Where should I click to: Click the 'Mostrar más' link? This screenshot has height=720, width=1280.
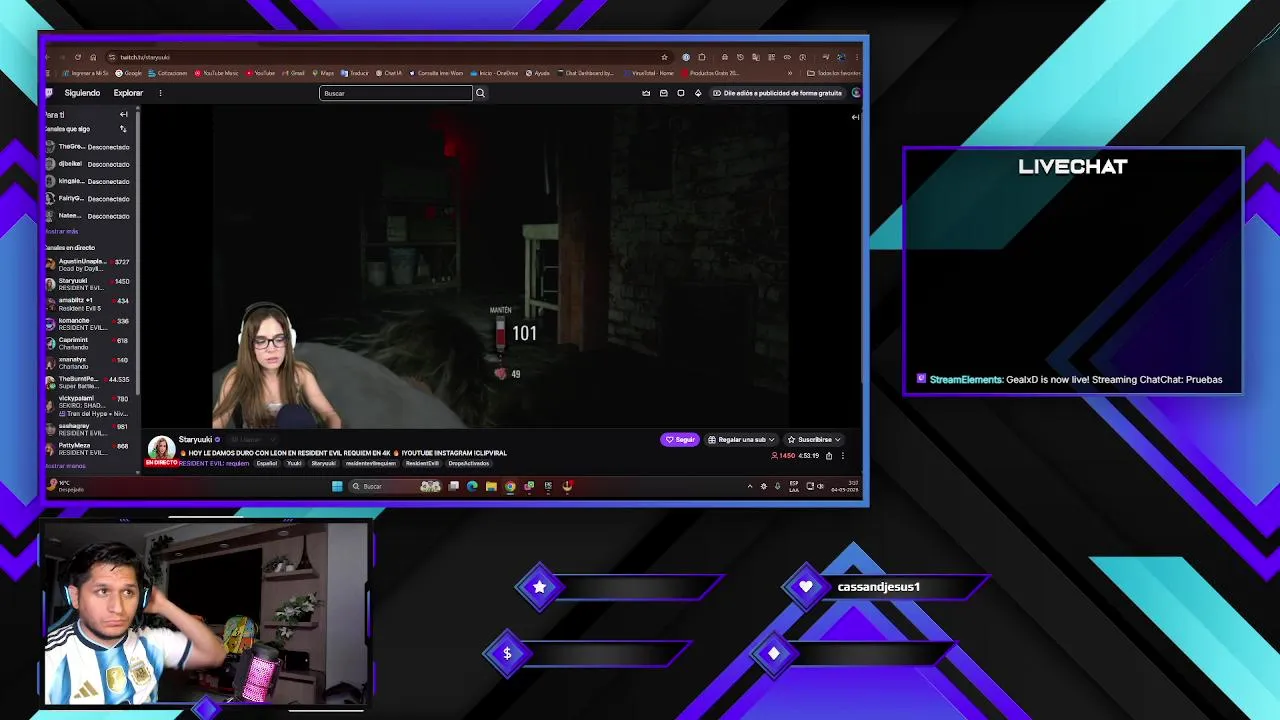point(61,231)
